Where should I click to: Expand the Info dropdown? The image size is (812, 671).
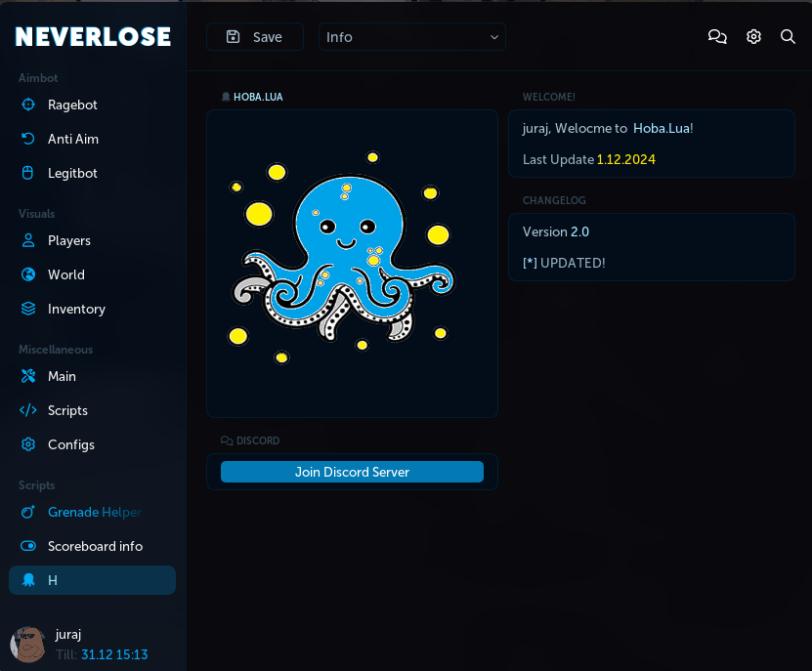click(x=412, y=37)
